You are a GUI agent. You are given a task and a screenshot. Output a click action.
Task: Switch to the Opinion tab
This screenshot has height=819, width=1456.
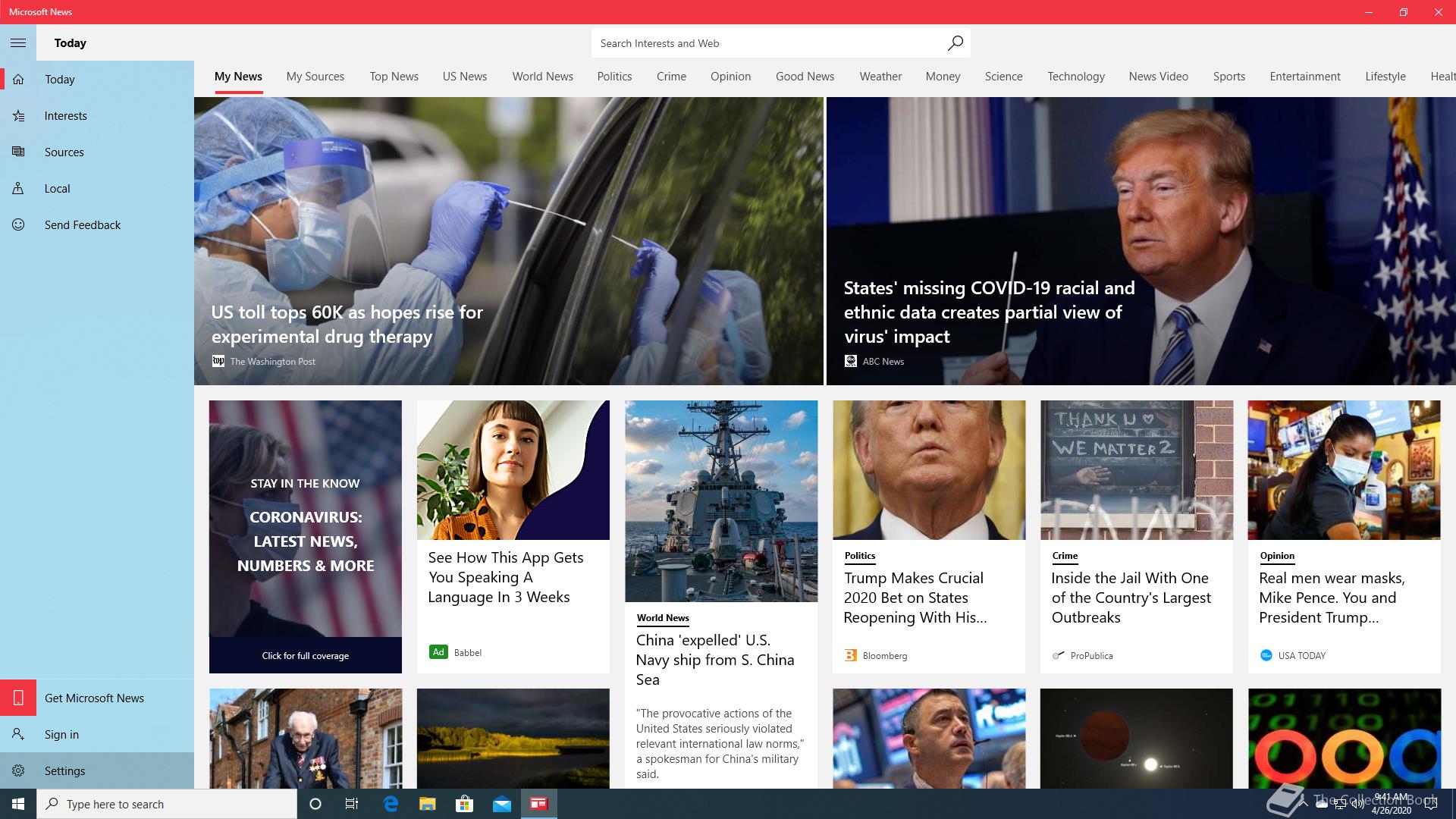[x=731, y=77]
